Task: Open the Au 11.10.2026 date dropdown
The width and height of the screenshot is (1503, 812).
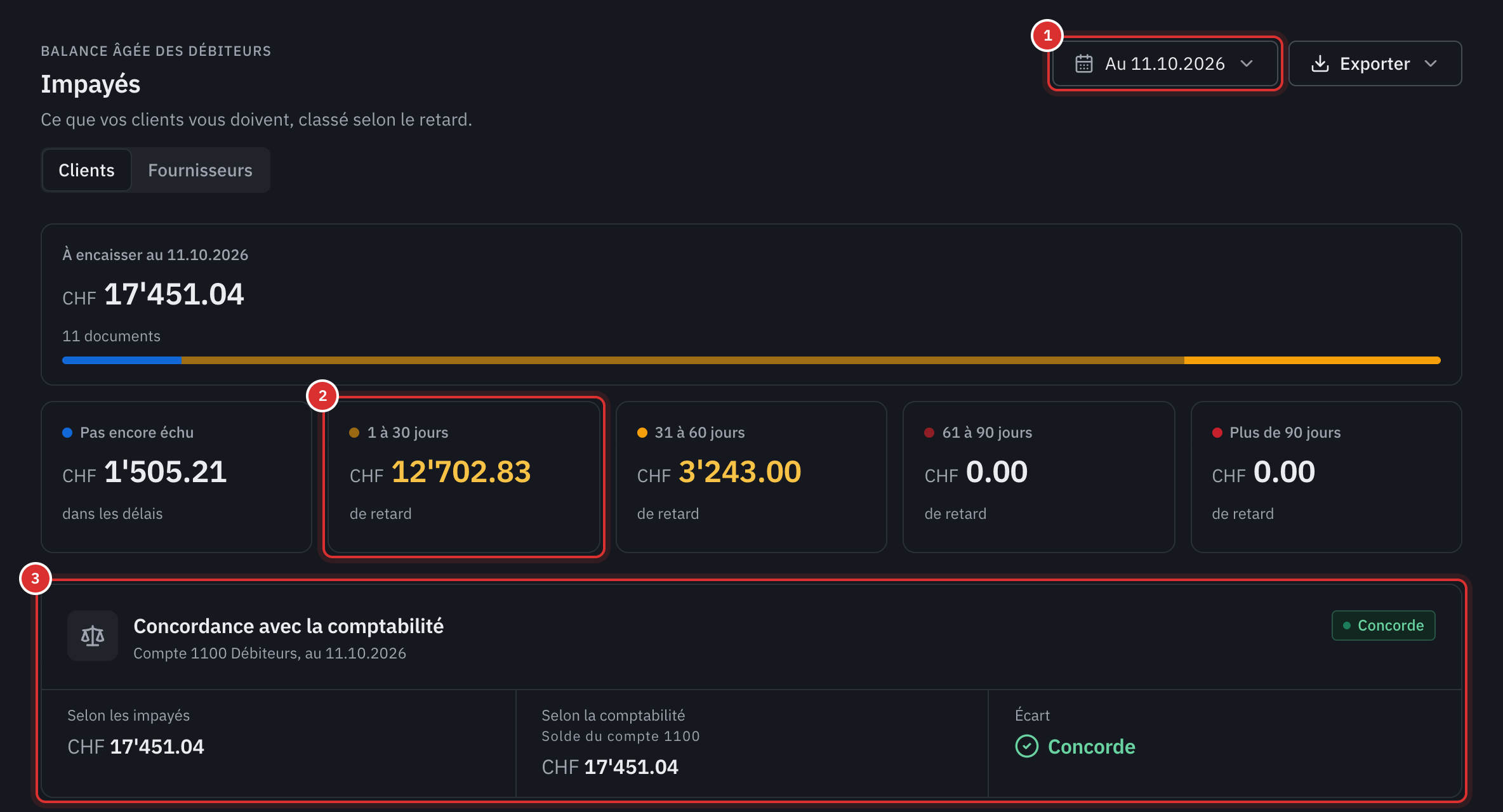Action: click(1165, 63)
